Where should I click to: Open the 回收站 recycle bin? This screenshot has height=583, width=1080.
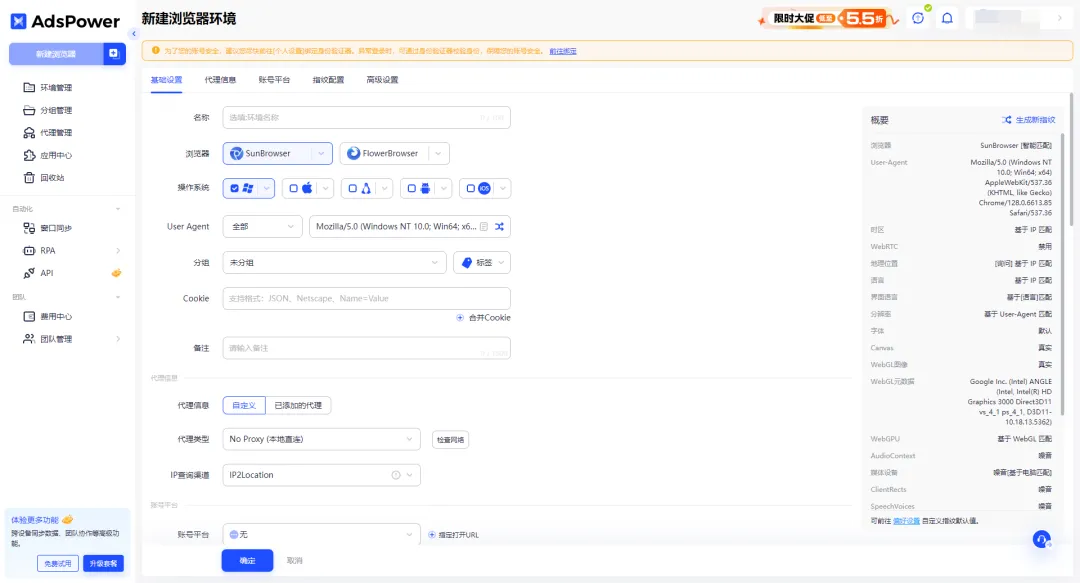[x=44, y=178]
